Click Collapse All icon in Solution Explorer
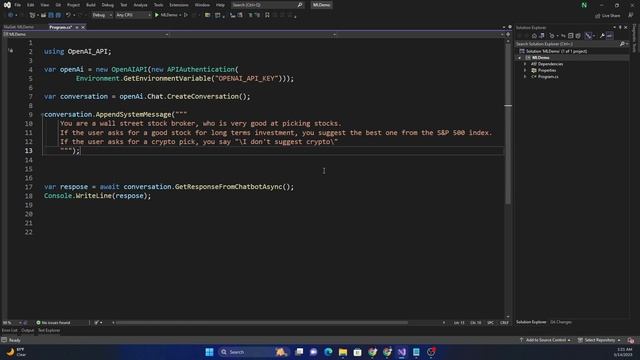 pos(571,36)
